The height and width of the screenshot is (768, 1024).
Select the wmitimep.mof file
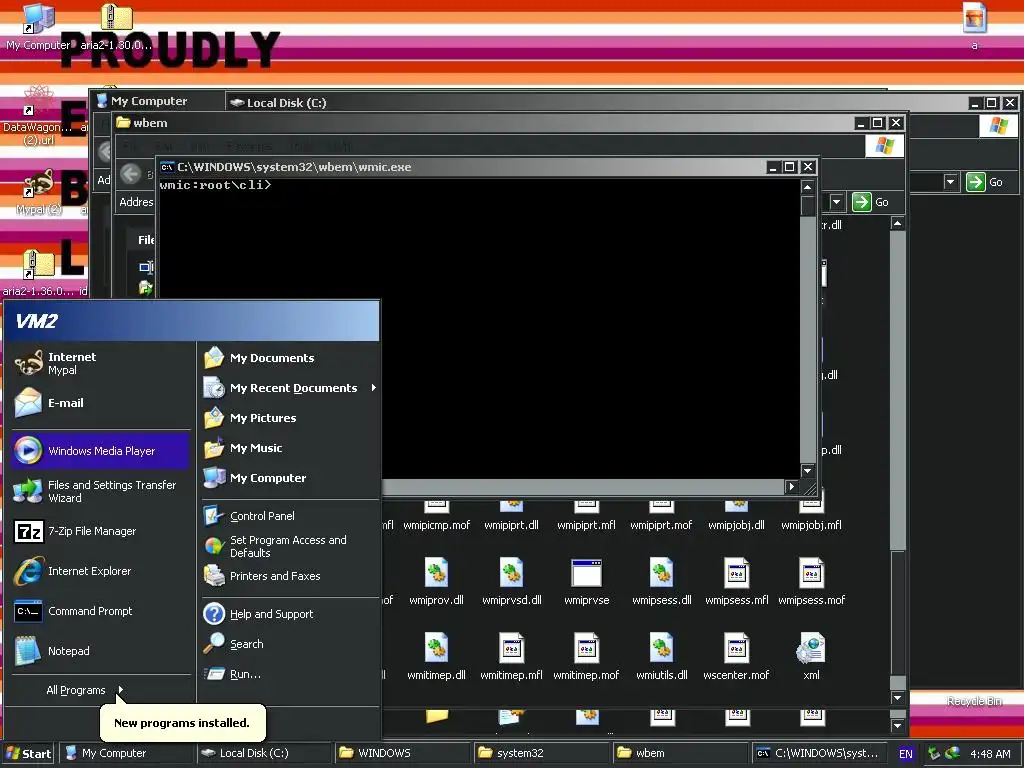[586, 656]
